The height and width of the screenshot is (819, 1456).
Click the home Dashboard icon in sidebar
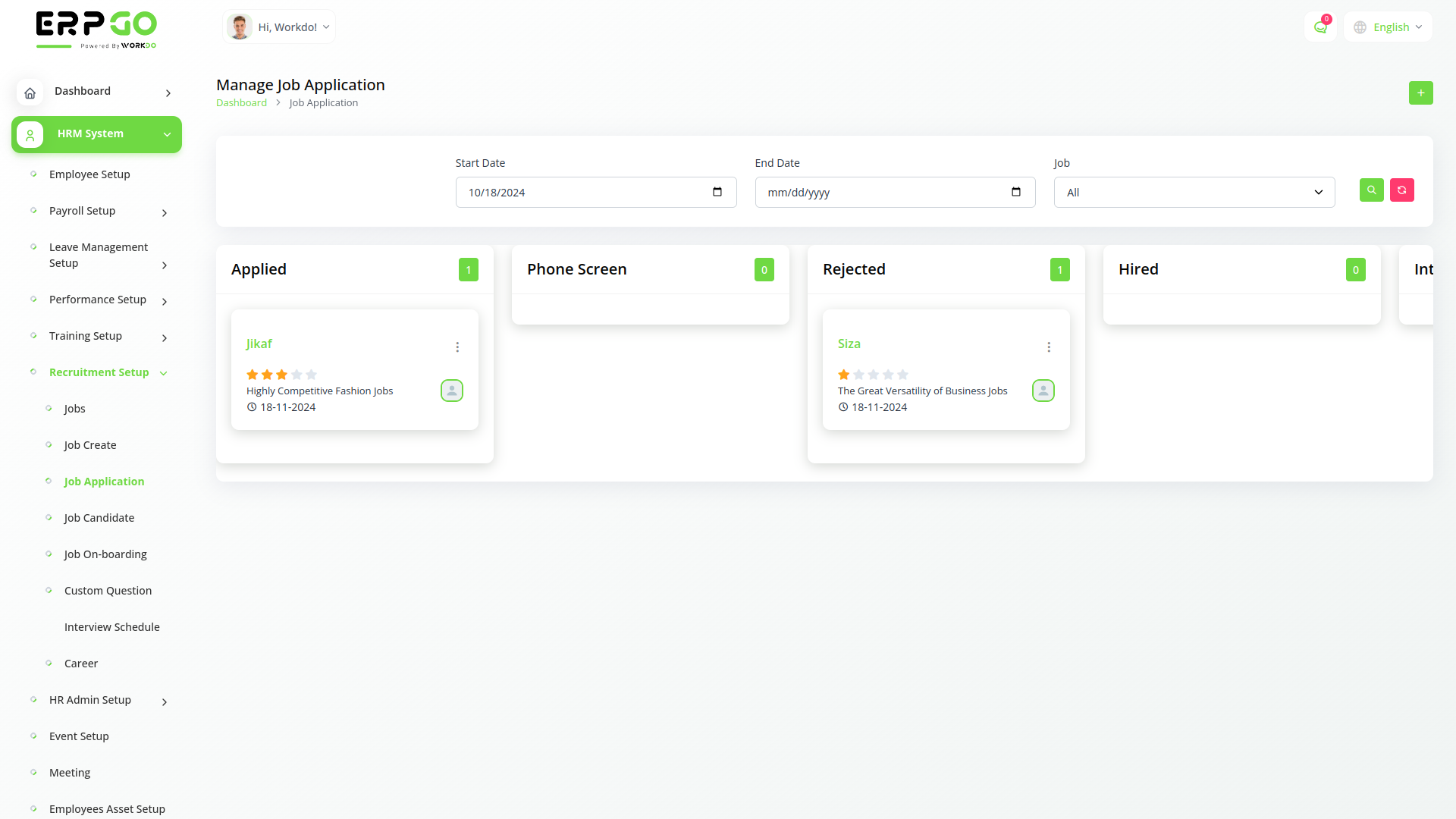click(x=30, y=93)
